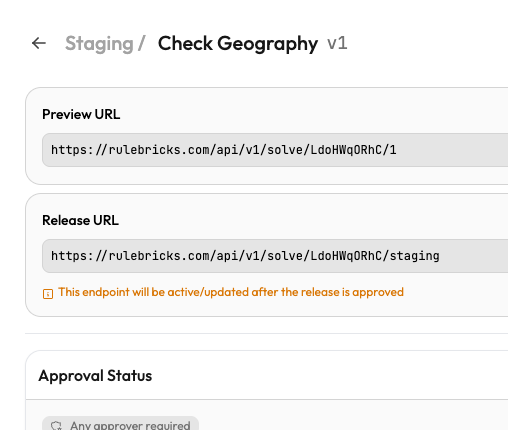The image size is (508, 430).
Task: Click the Release URL heading
Action: pos(80,220)
